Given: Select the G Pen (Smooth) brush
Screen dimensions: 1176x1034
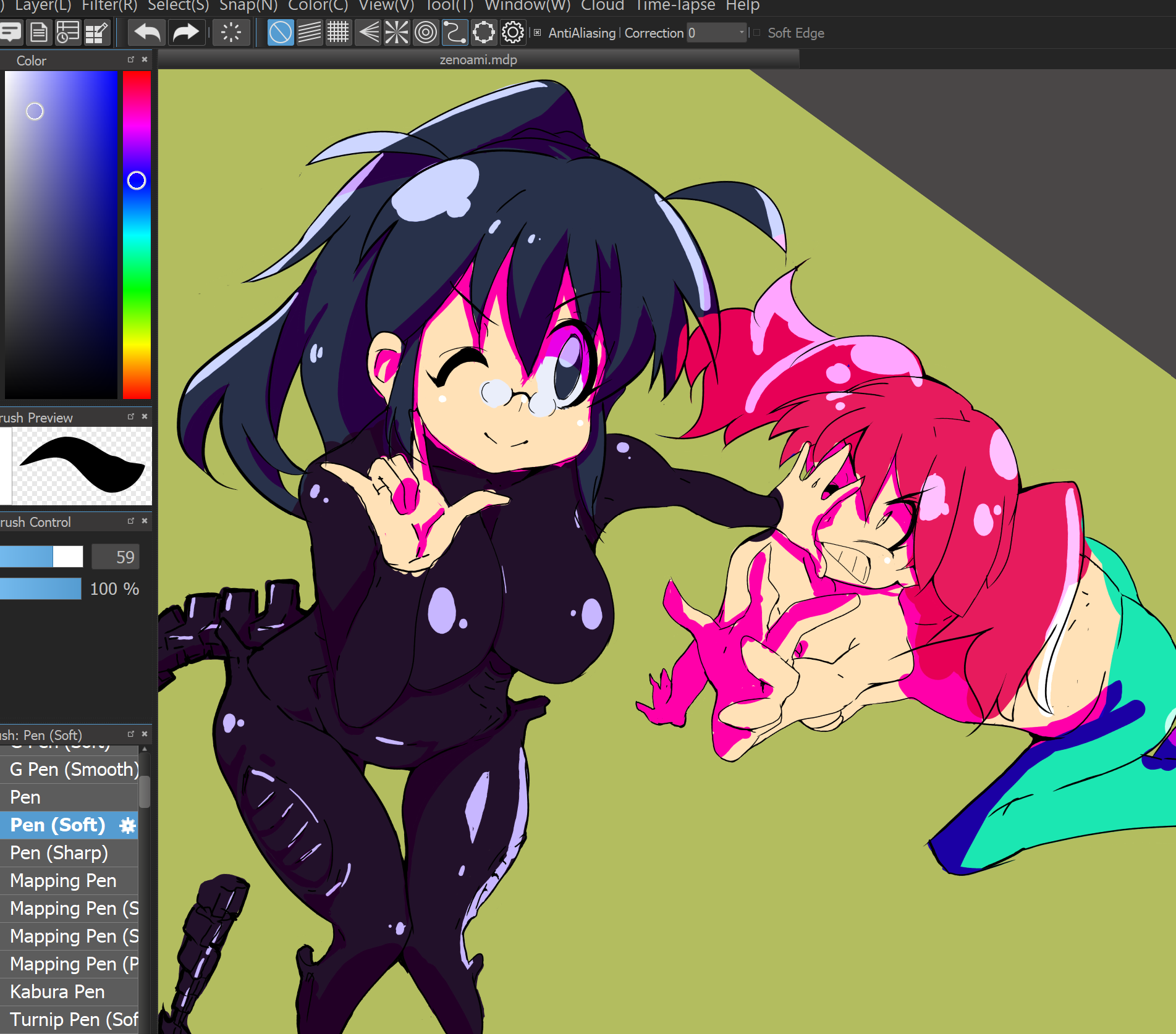Looking at the screenshot, I should 69,770.
